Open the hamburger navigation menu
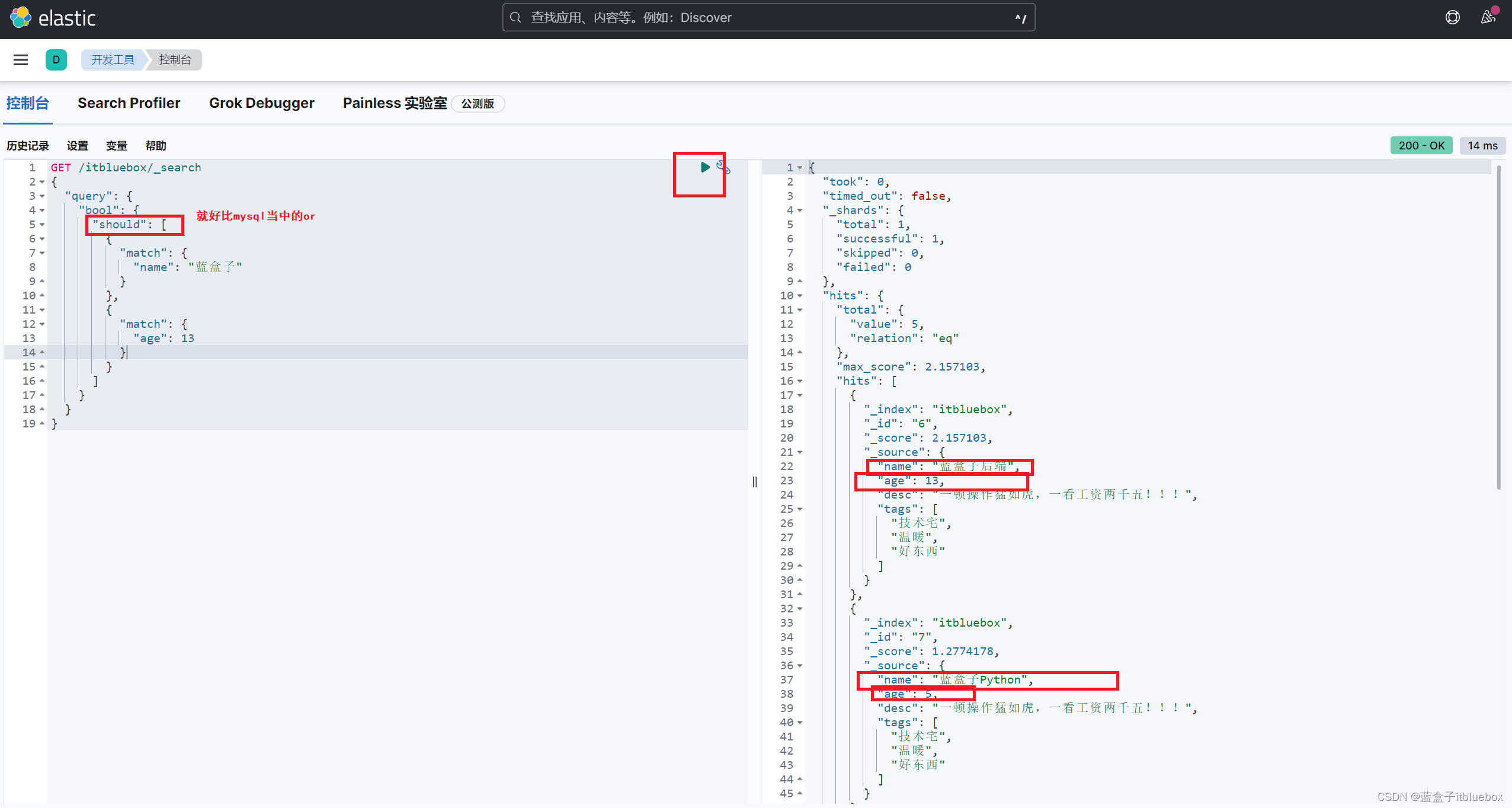The height and width of the screenshot is (808, 1512). point(21,60)
